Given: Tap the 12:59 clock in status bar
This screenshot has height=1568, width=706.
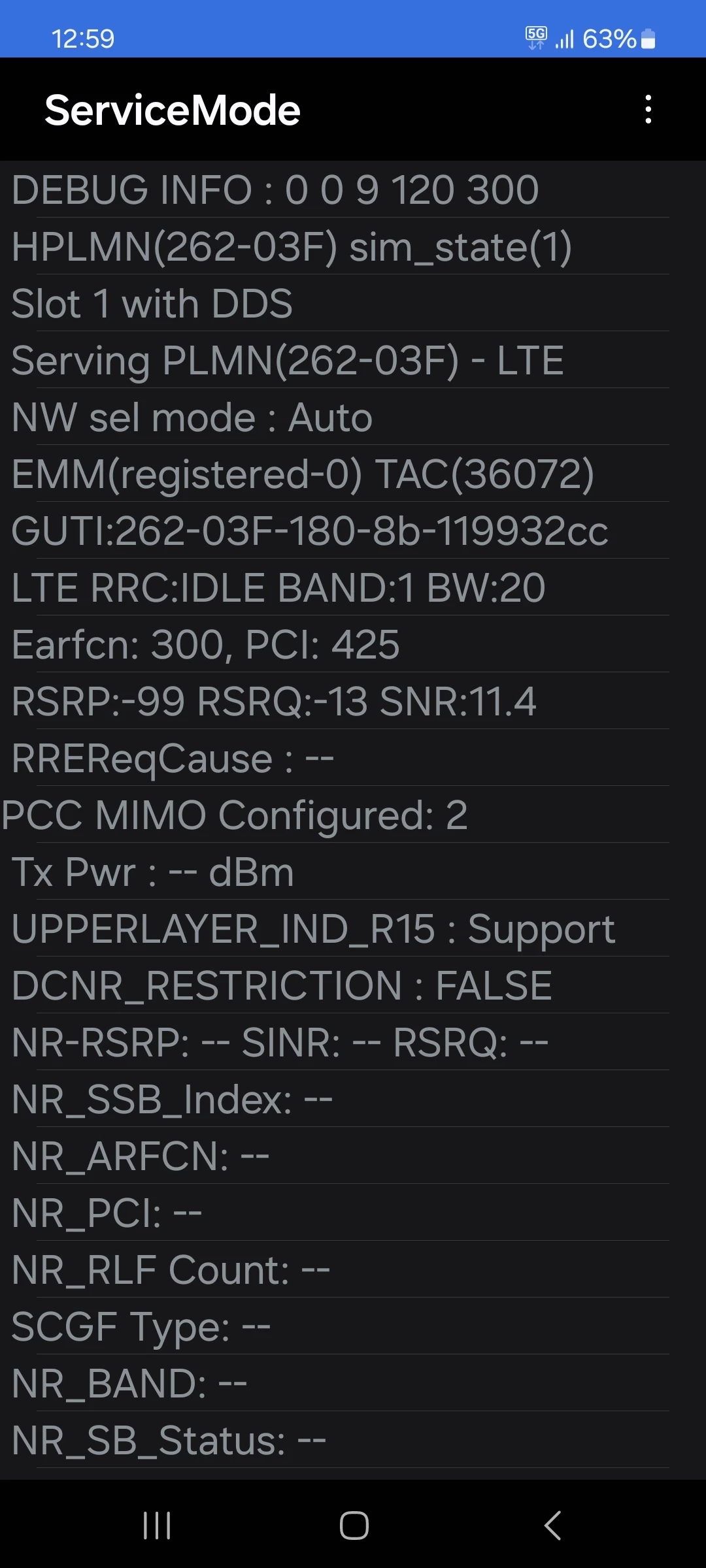Looking at the screenshot, I should click(x=83, y=39).
